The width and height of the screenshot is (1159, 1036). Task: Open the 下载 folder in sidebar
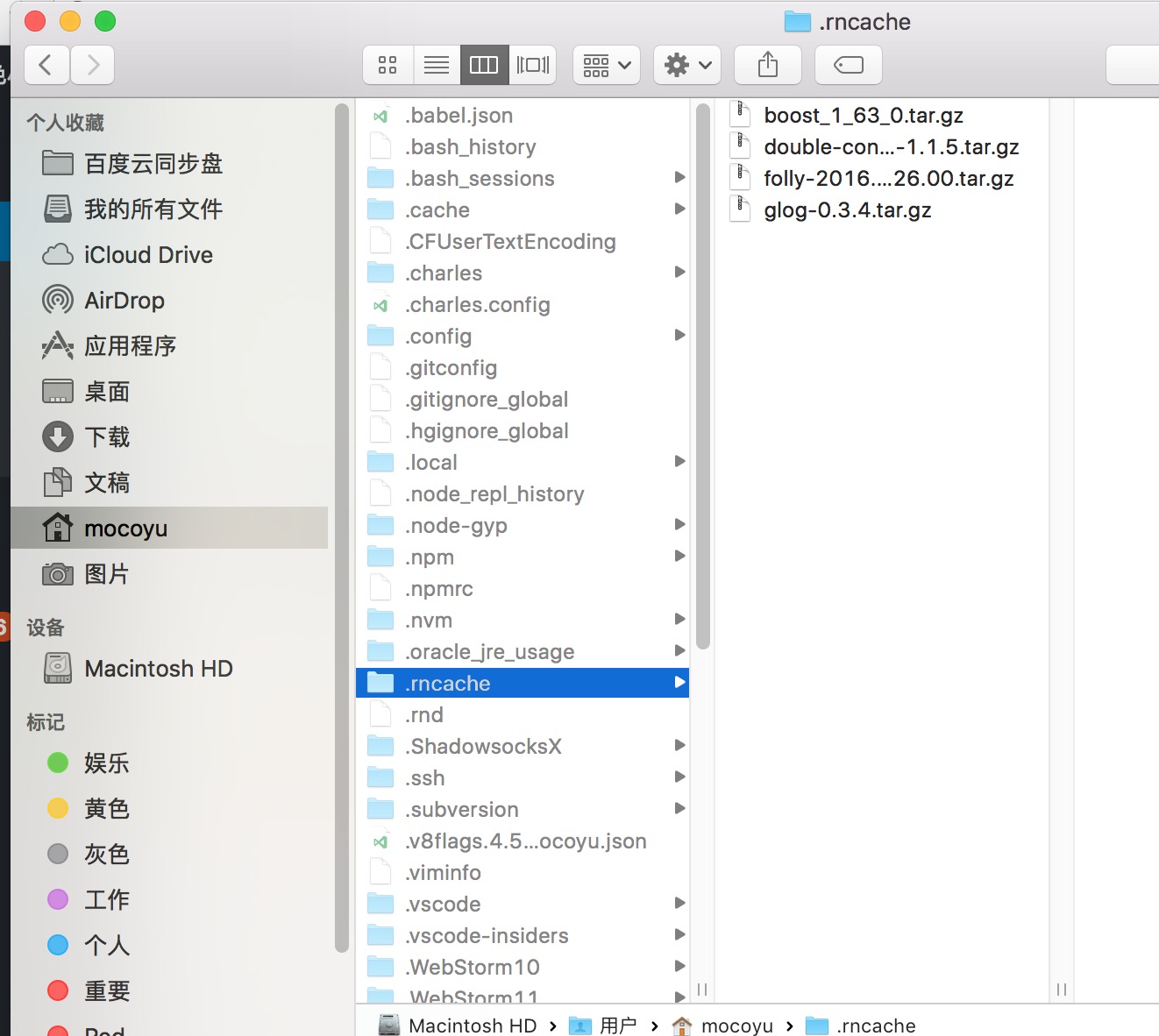click(107, 436)
